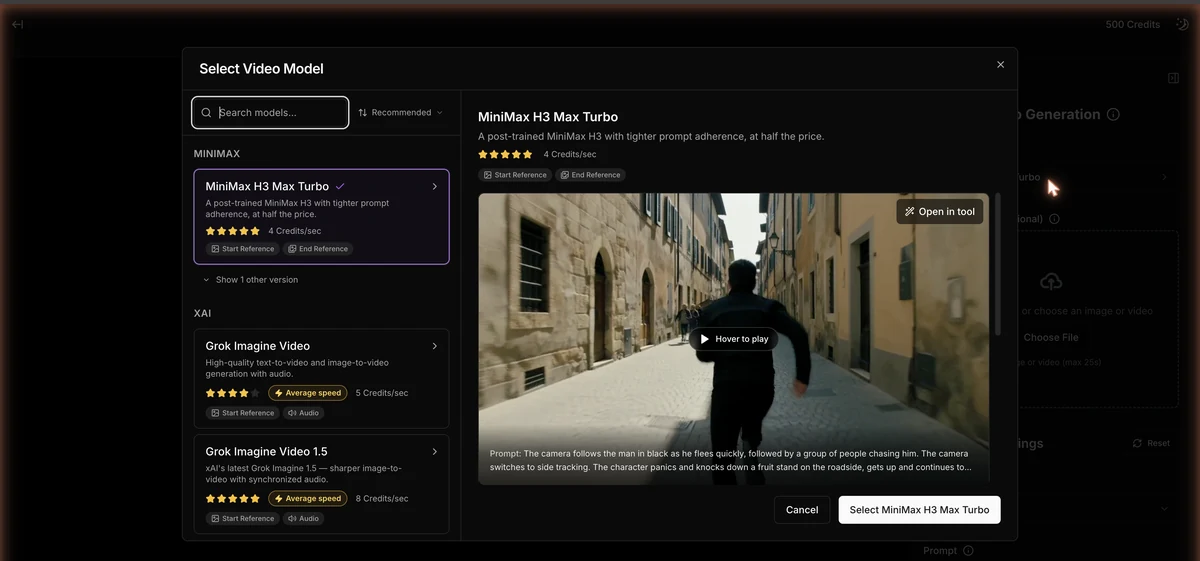This screenshot has height=561, width=1200.
Task: Select the Grok Imagine Video model card
Action: [x=321, y=378]
